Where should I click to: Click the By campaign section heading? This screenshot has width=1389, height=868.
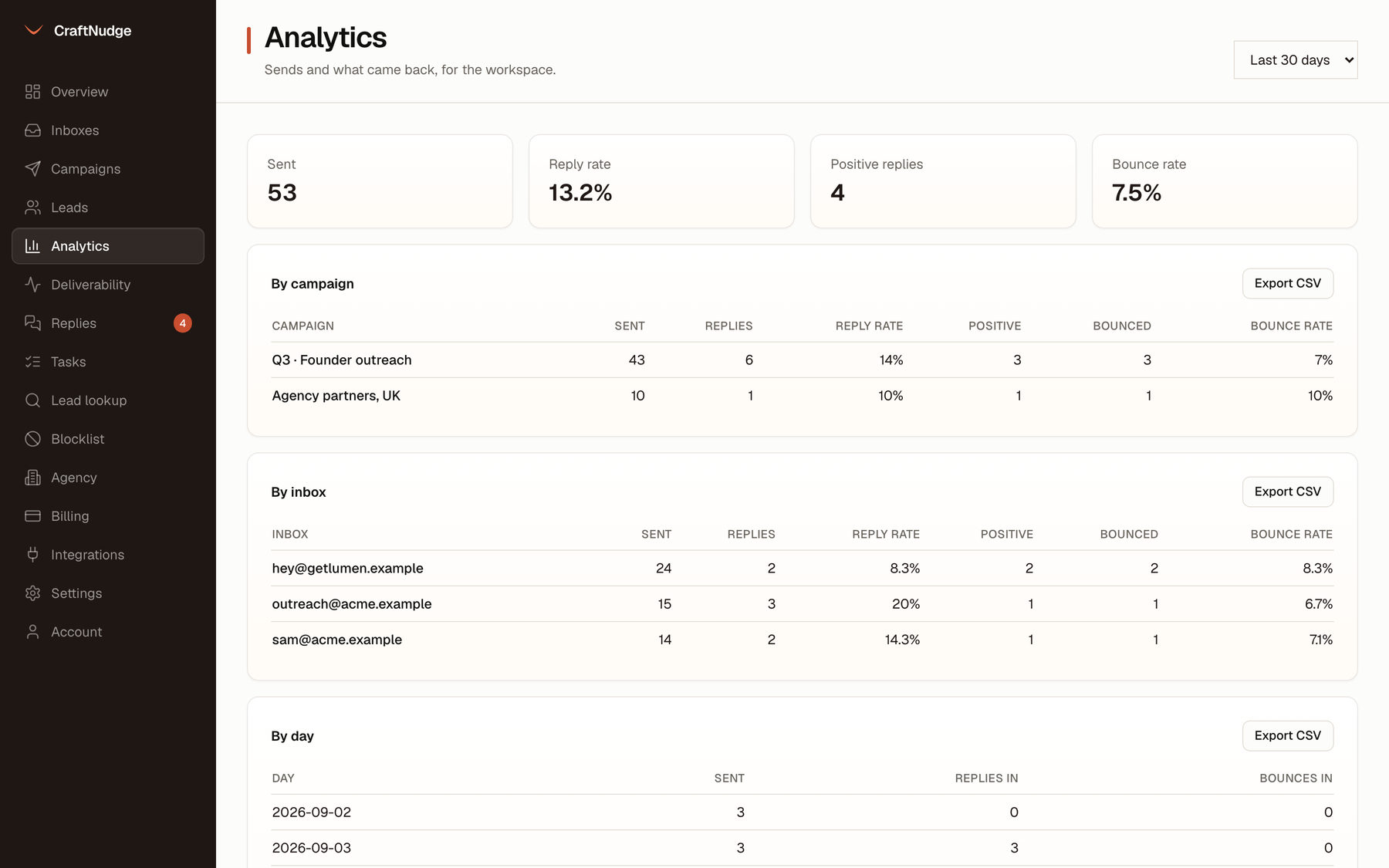coord(313,283)
